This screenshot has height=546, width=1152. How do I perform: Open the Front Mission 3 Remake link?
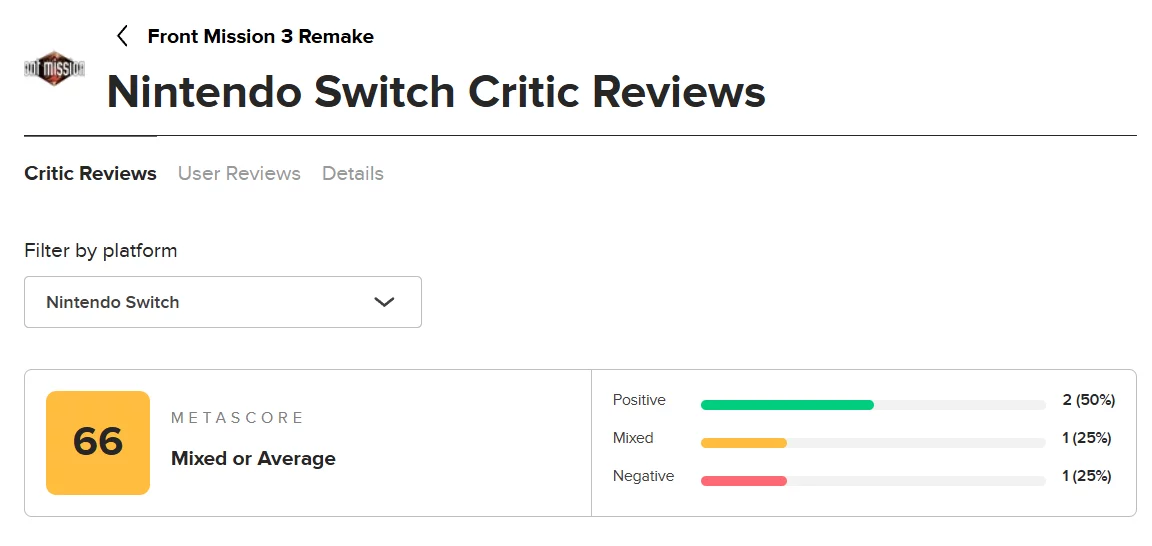pyautogui.click(x=260, y=37)
